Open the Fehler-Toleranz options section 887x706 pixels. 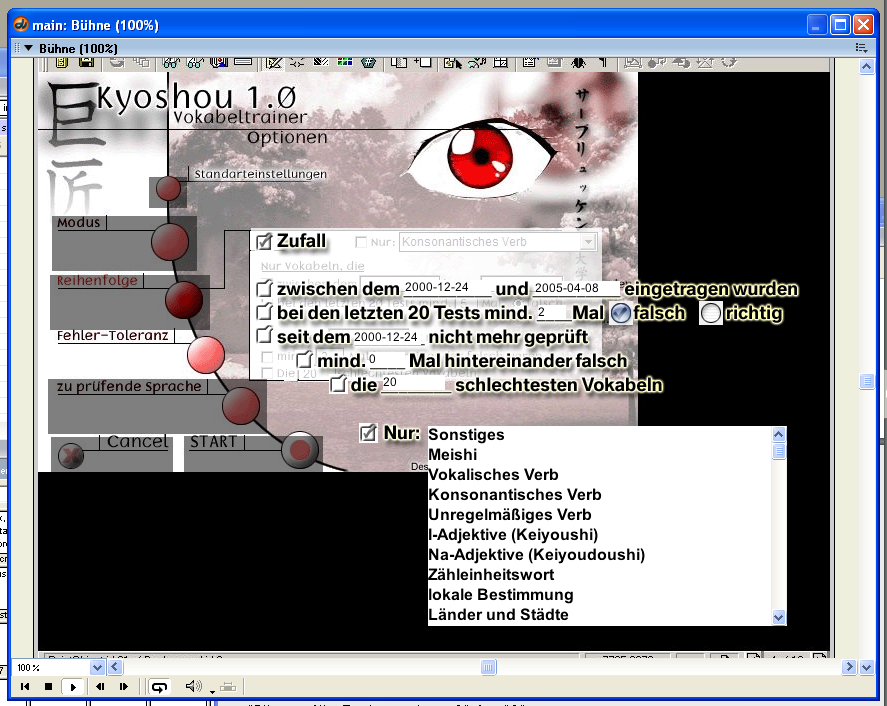[x=206, y=353]
